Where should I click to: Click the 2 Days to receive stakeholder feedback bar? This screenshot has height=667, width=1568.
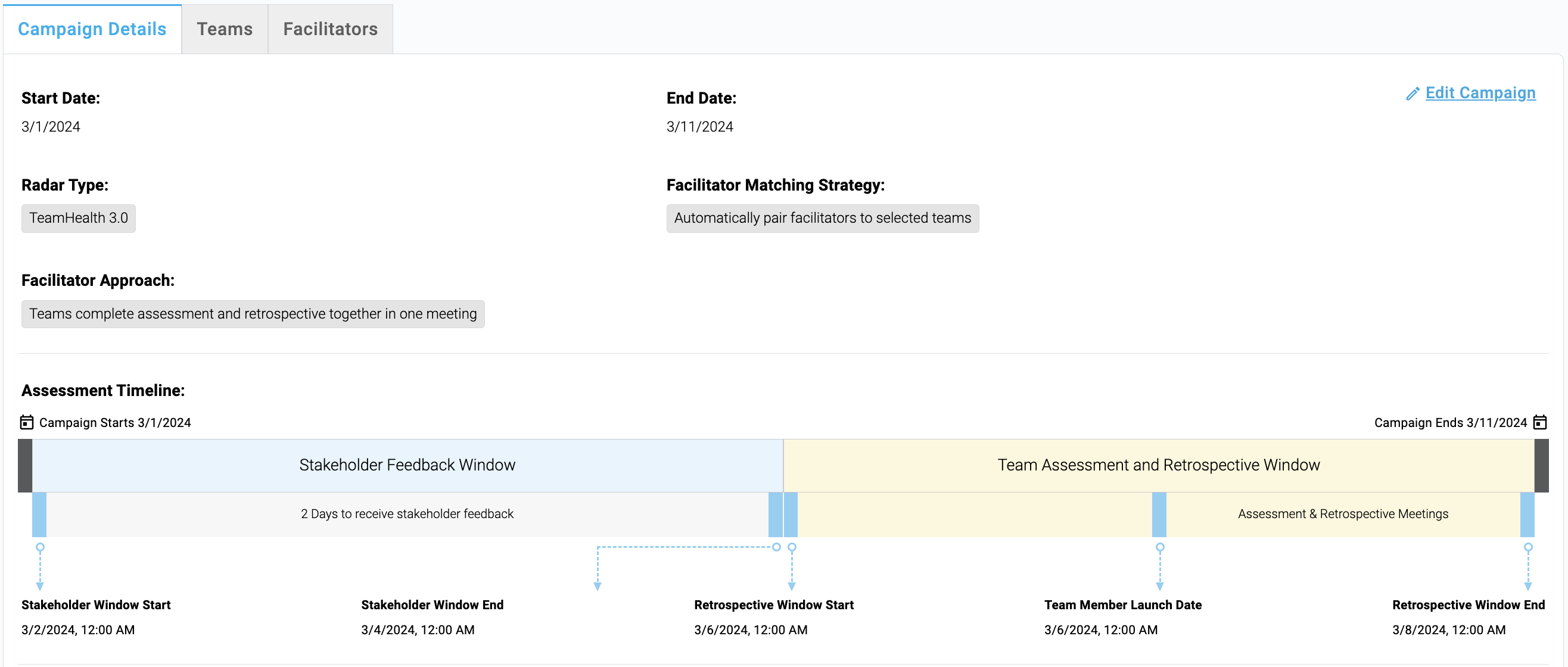point(407,515)
